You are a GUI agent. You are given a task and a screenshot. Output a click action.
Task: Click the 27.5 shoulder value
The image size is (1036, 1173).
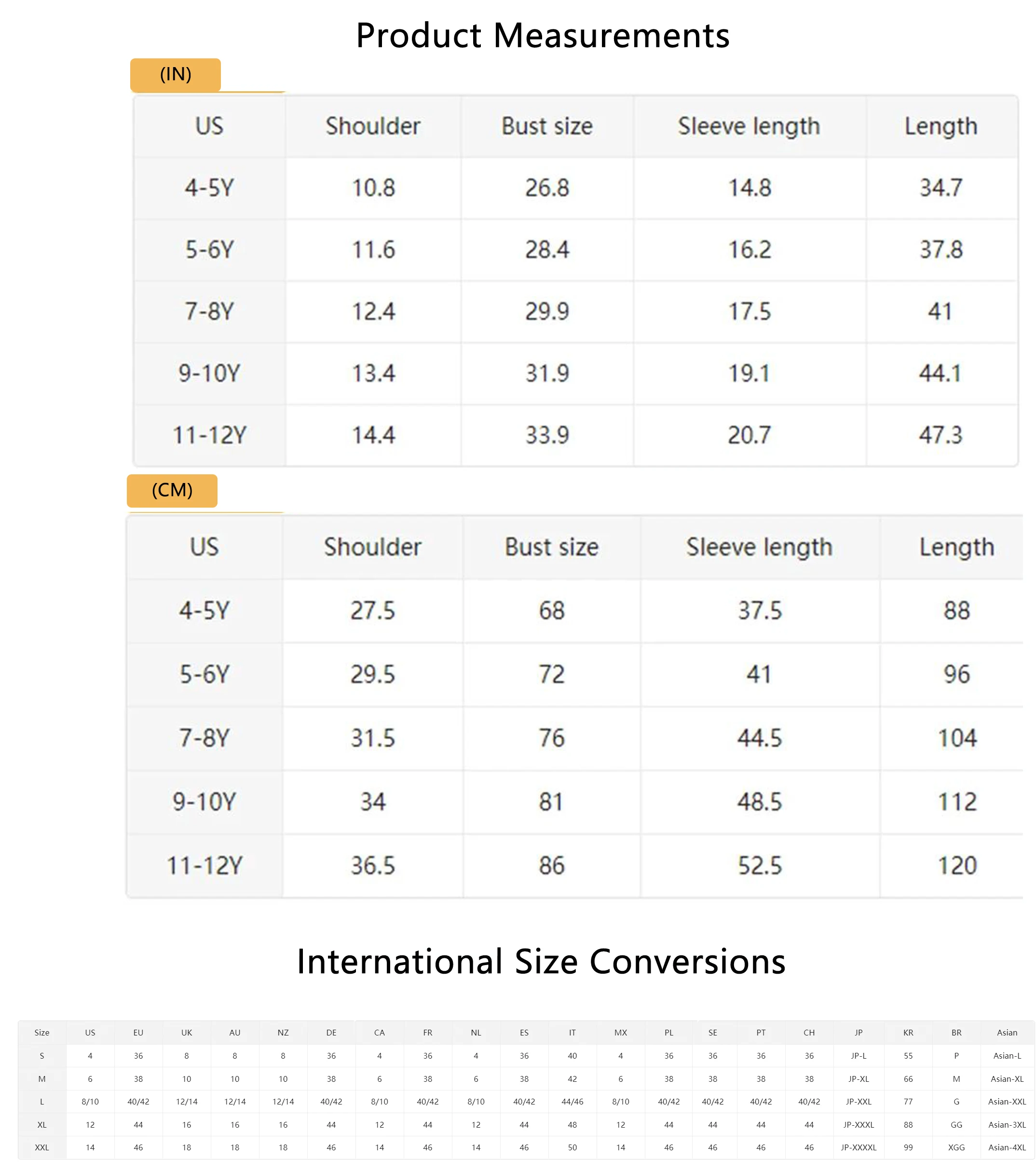(x=373, y=610)
